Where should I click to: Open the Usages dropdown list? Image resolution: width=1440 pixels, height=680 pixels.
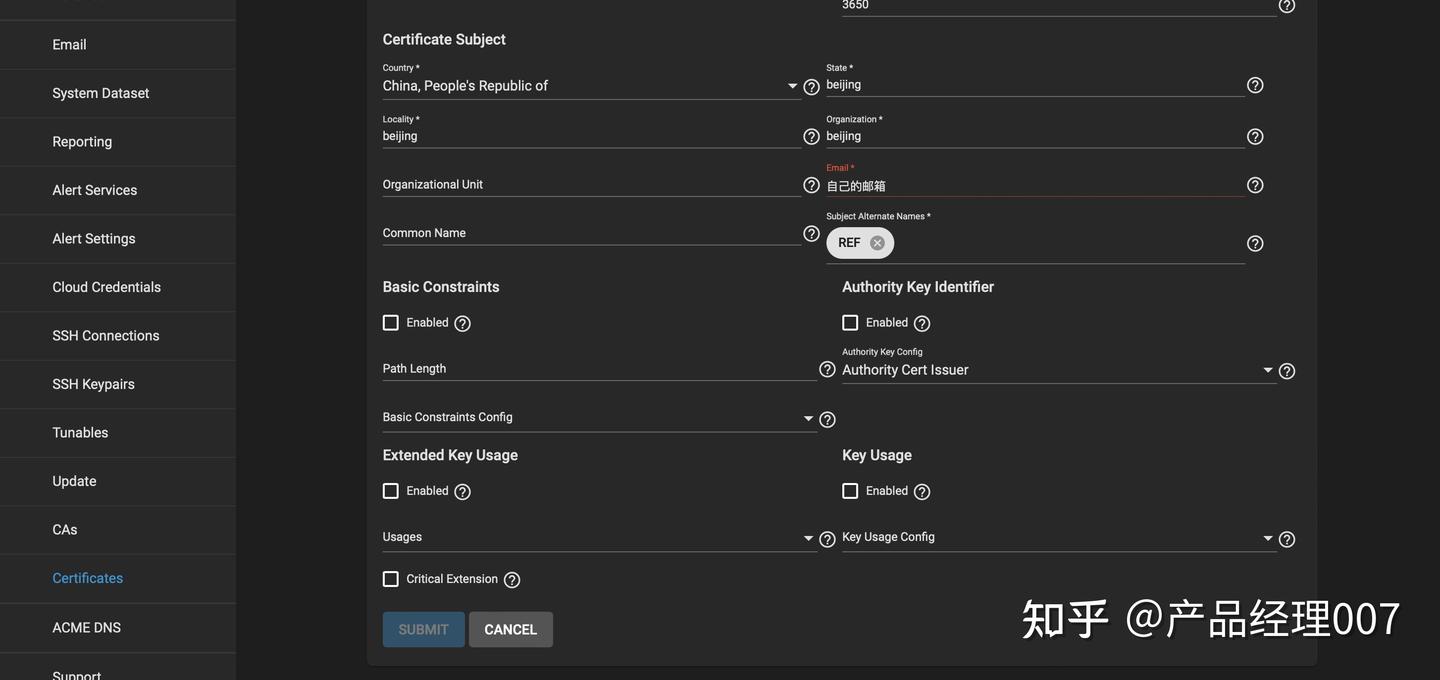click(598, 538)
